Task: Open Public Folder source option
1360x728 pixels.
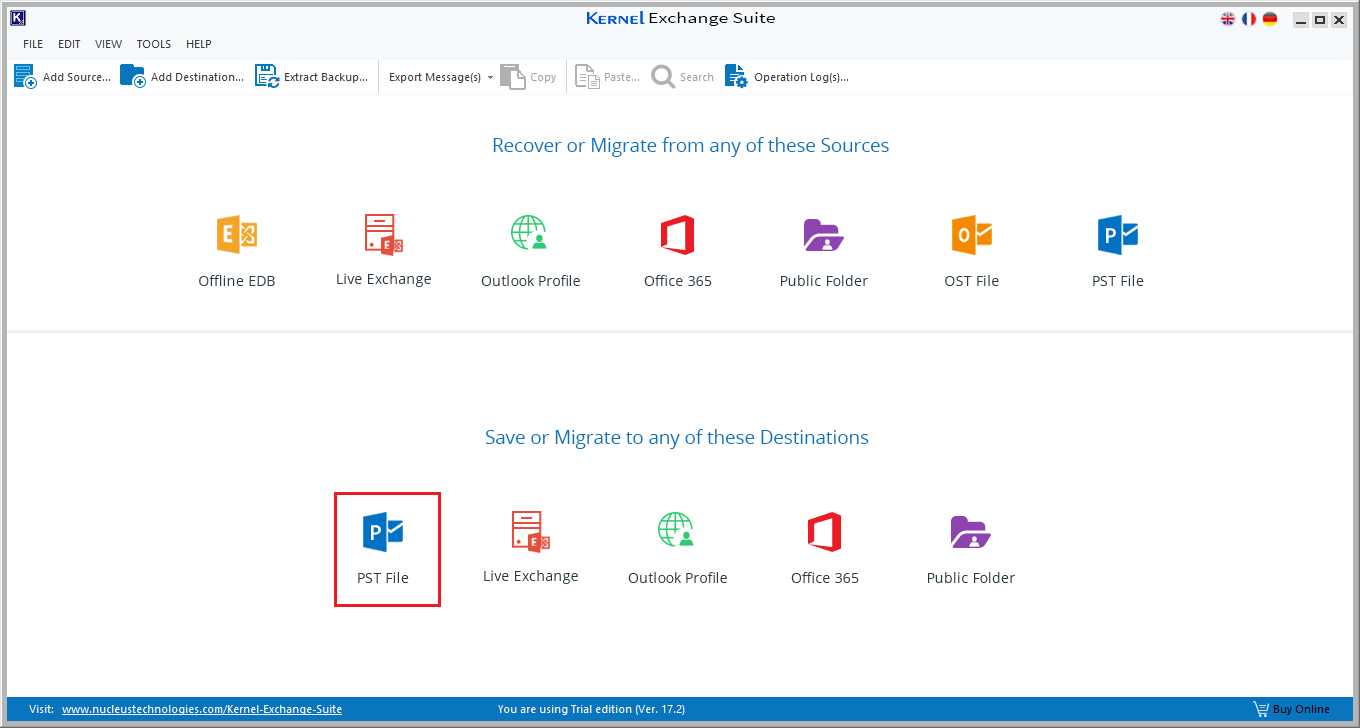Action: coord(824,252)
